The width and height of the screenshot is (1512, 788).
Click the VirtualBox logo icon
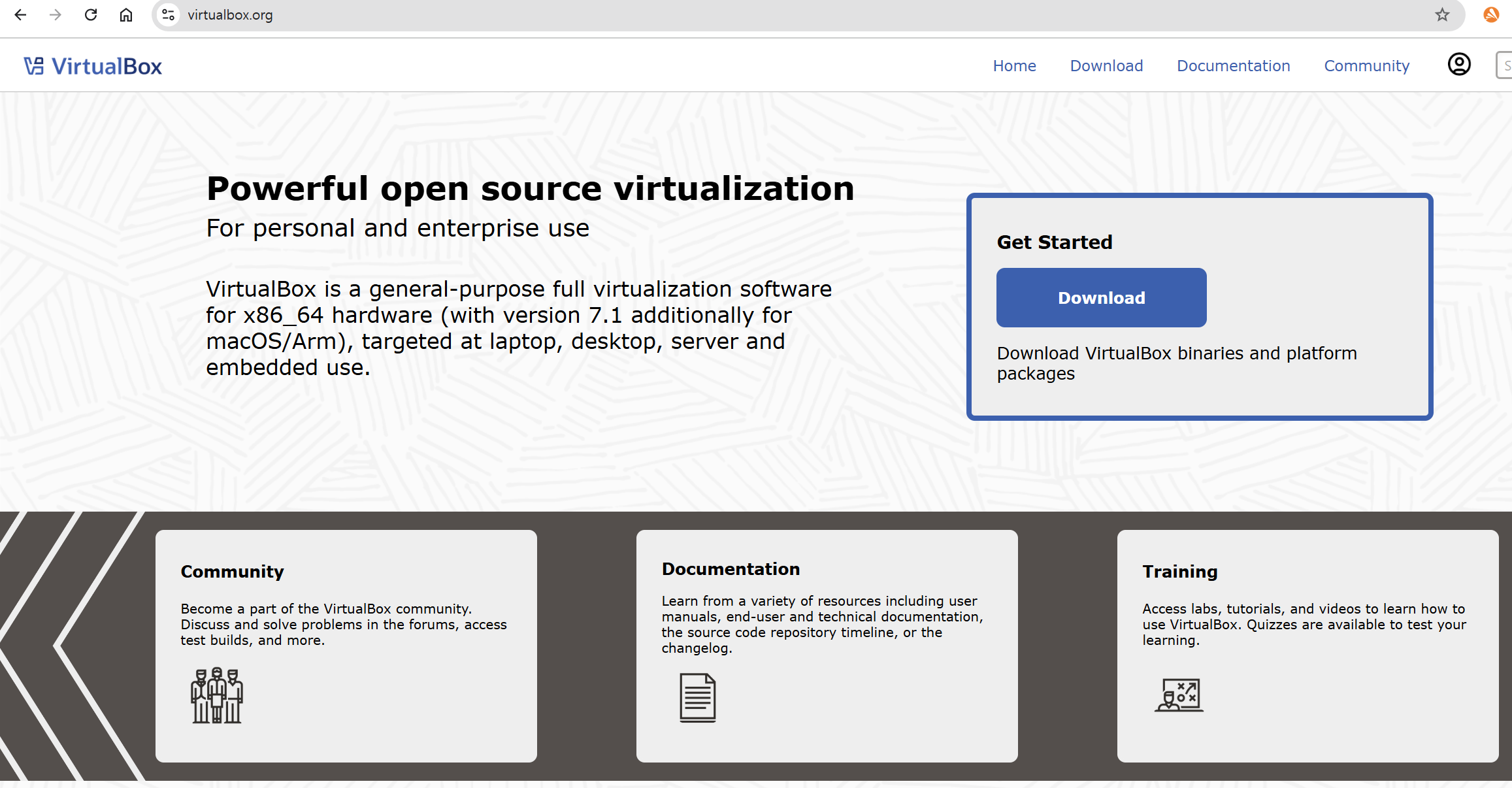[34, 66]
